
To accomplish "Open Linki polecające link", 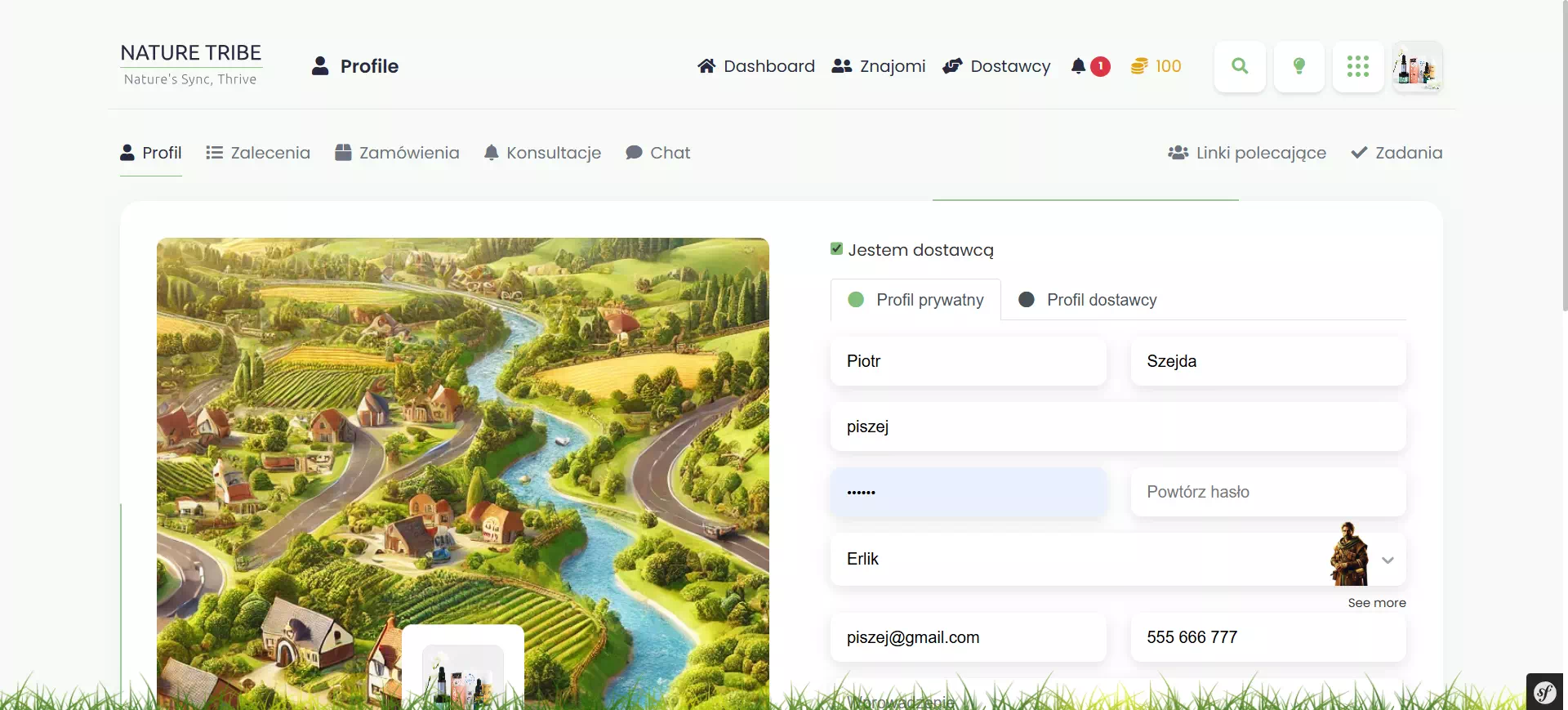I will point(1247,153).
